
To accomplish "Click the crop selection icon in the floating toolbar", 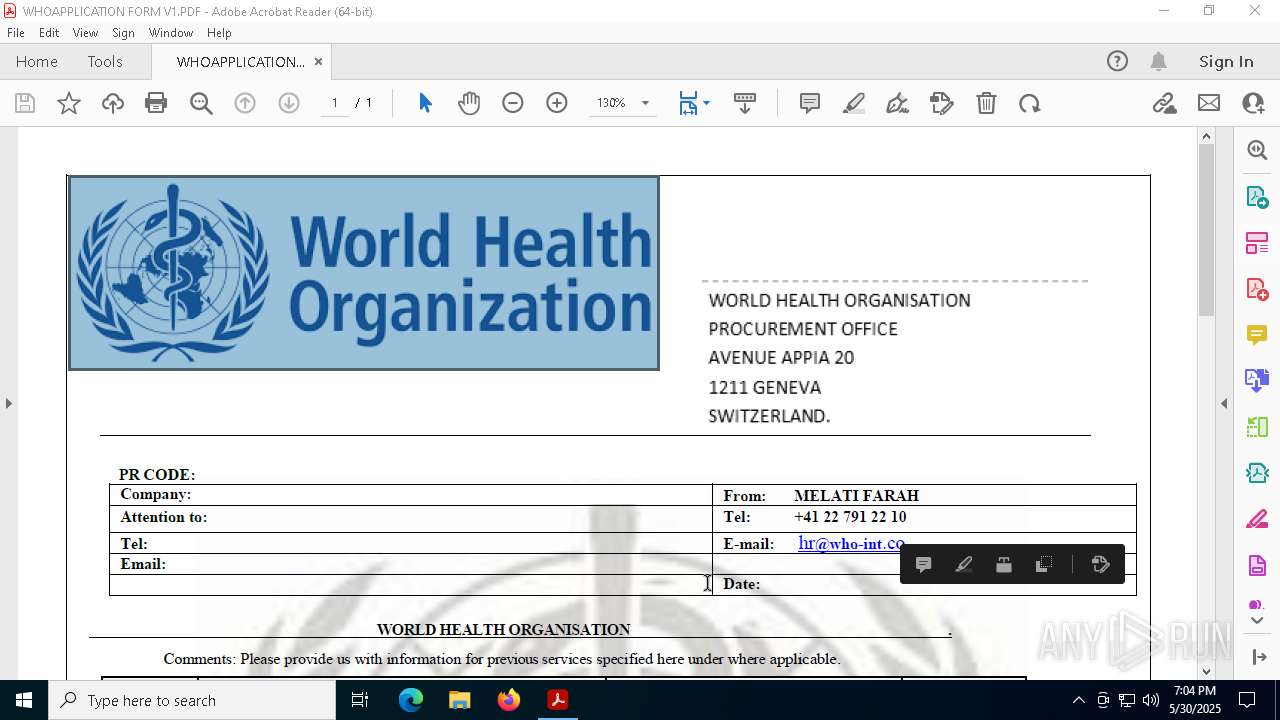I will [1044, 565].
